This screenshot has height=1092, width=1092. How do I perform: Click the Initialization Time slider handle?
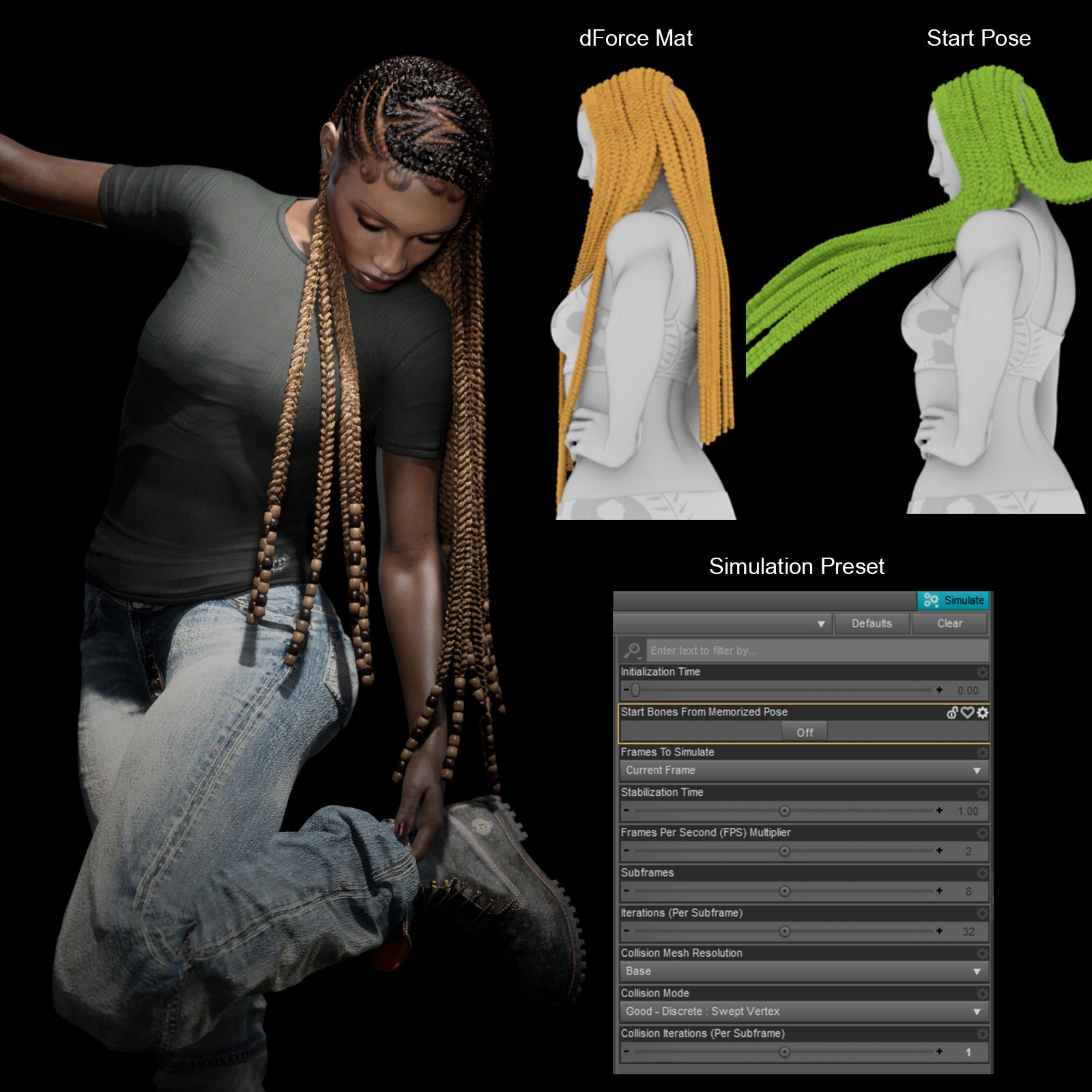635,690
